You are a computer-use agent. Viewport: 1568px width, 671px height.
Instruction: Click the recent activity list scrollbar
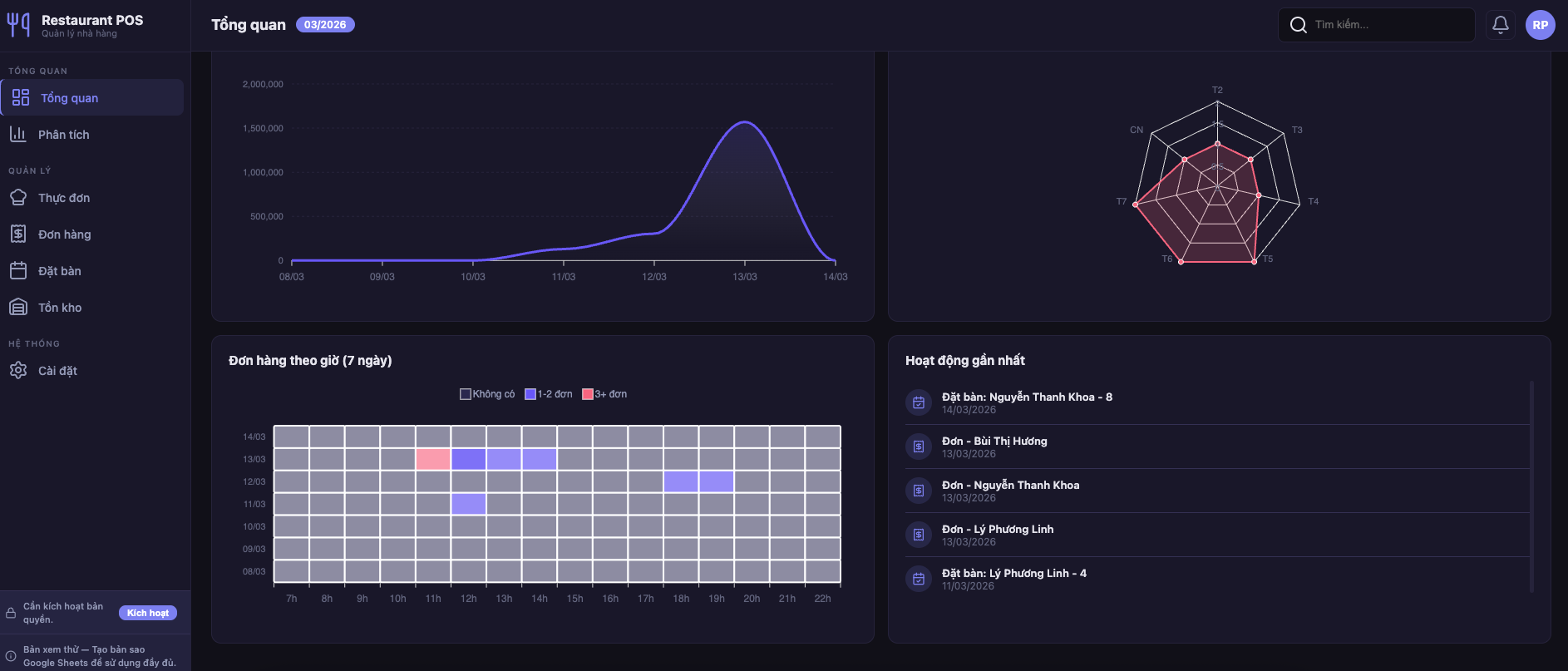coord(1531,486)
